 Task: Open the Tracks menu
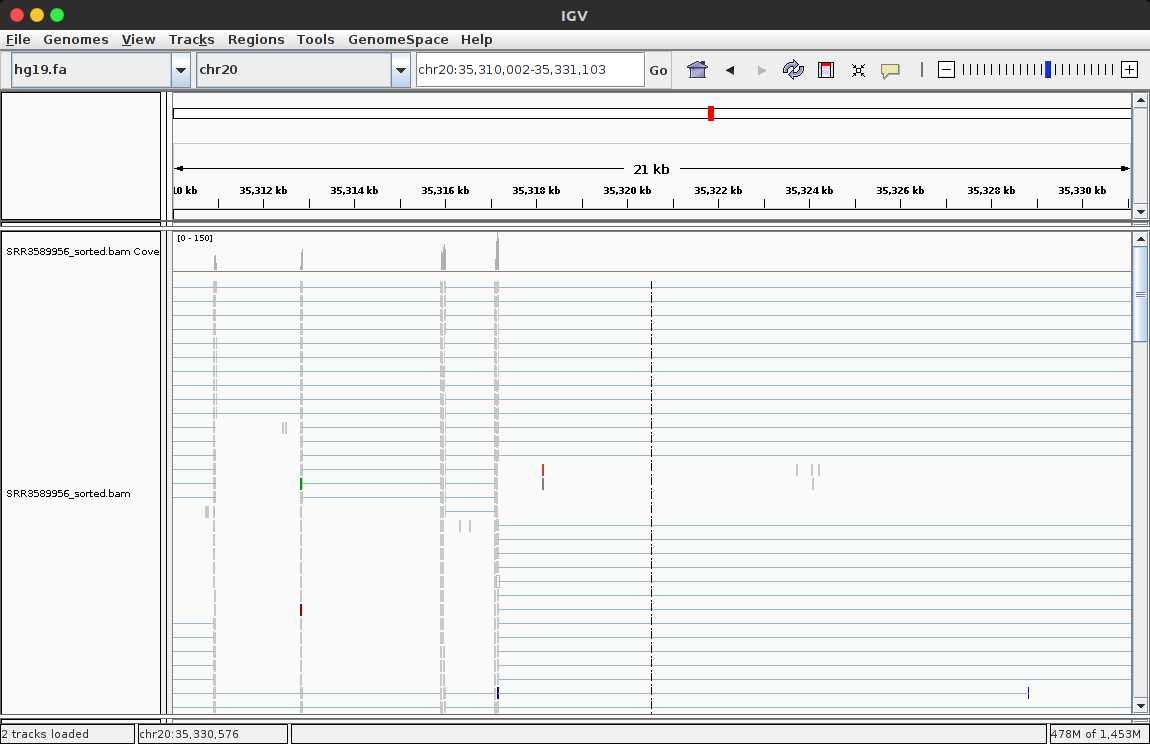191,40
